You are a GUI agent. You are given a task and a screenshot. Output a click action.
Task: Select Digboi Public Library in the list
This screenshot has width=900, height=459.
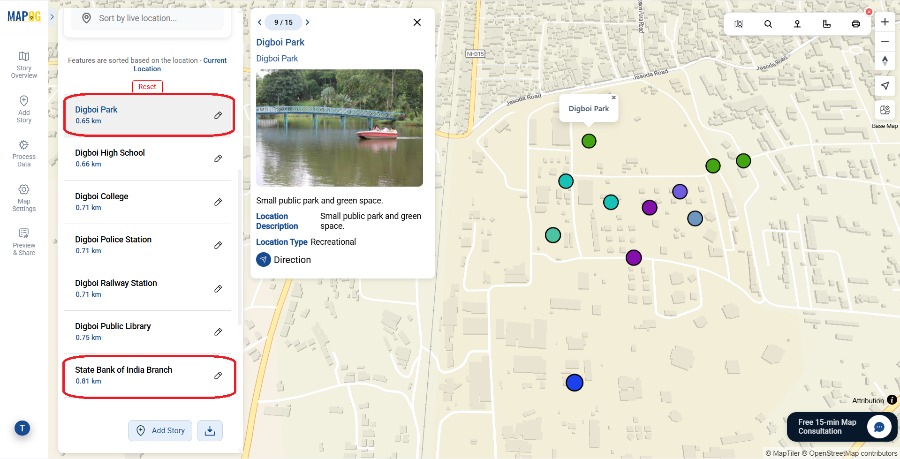[x=149, y=332]
